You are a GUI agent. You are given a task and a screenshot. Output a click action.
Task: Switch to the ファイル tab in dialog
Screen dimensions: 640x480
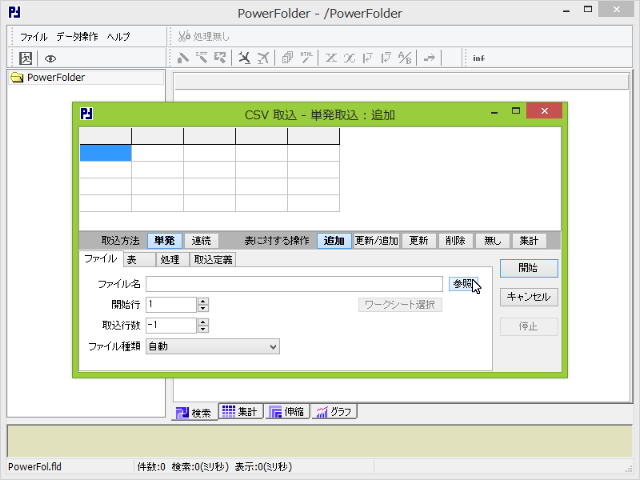point(100,259)
